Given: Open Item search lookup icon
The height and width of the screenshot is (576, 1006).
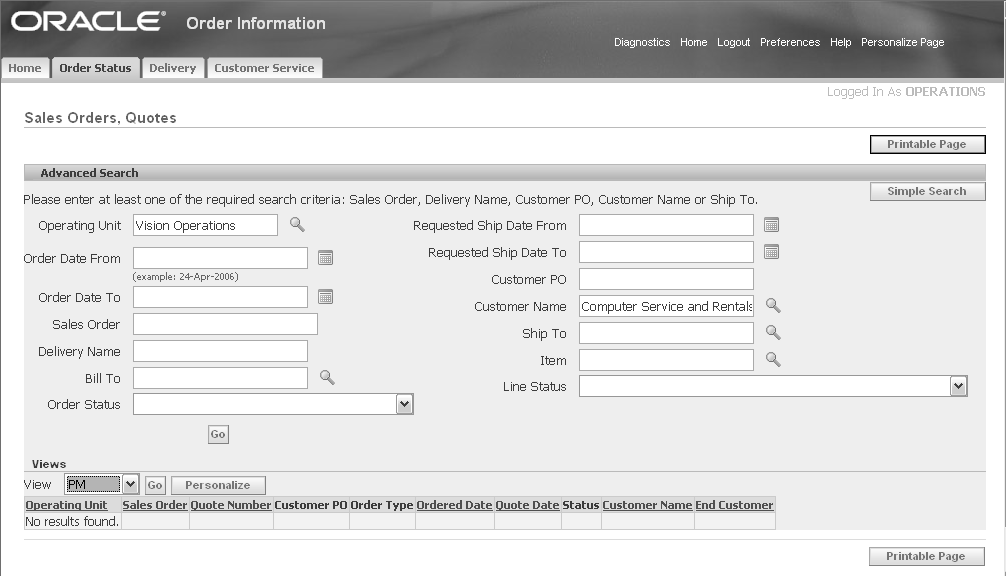Looking at the screenshot, I should [x=773, y=359].
